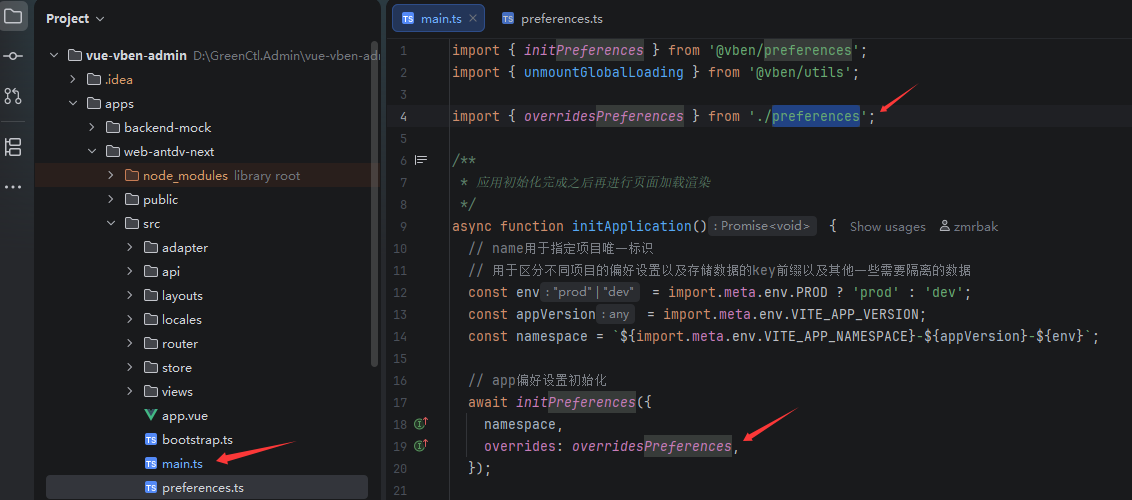The height and width of the screenshot is (500, 1132).
Task: Expand the .idea folder
Action: point(72,79)
